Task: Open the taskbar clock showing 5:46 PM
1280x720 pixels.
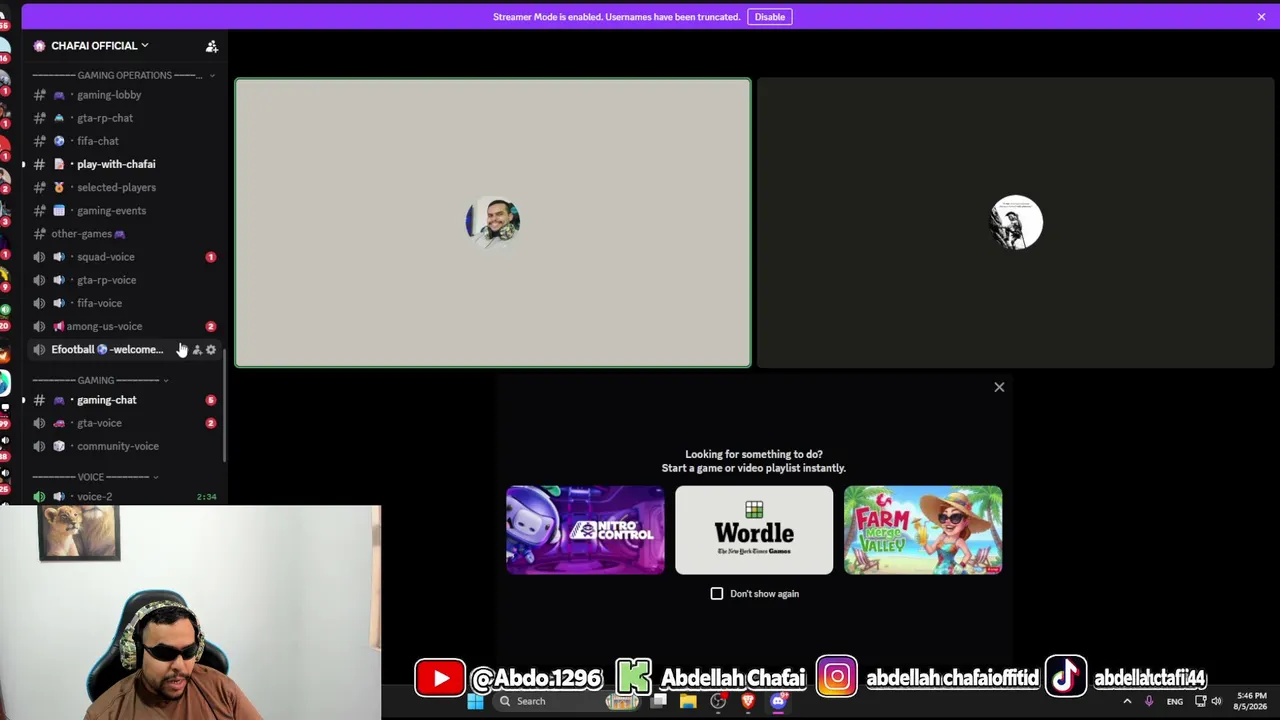Action: click(x=1252, y=701)
